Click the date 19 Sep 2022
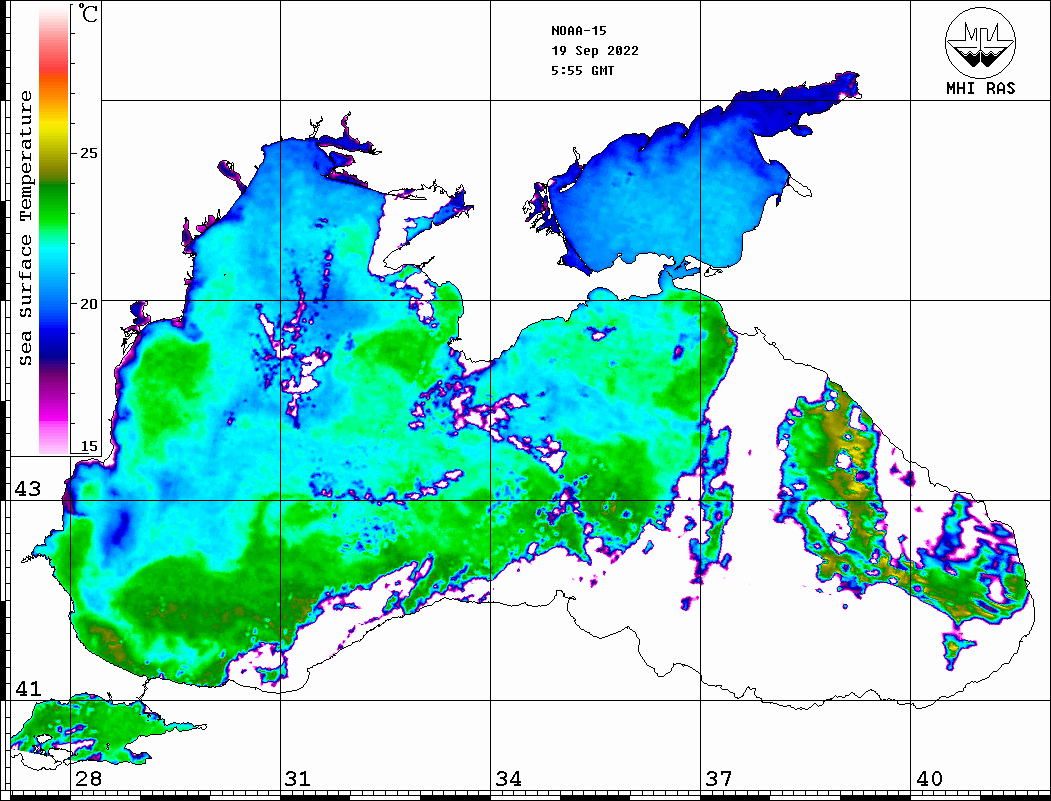 (x=595, y=51)
